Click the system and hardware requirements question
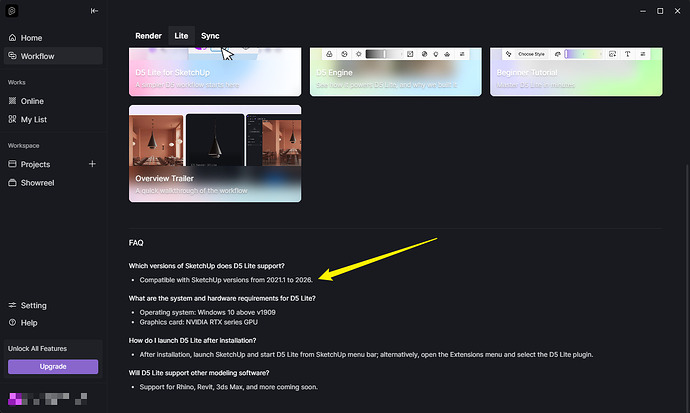 click(222, 298)
